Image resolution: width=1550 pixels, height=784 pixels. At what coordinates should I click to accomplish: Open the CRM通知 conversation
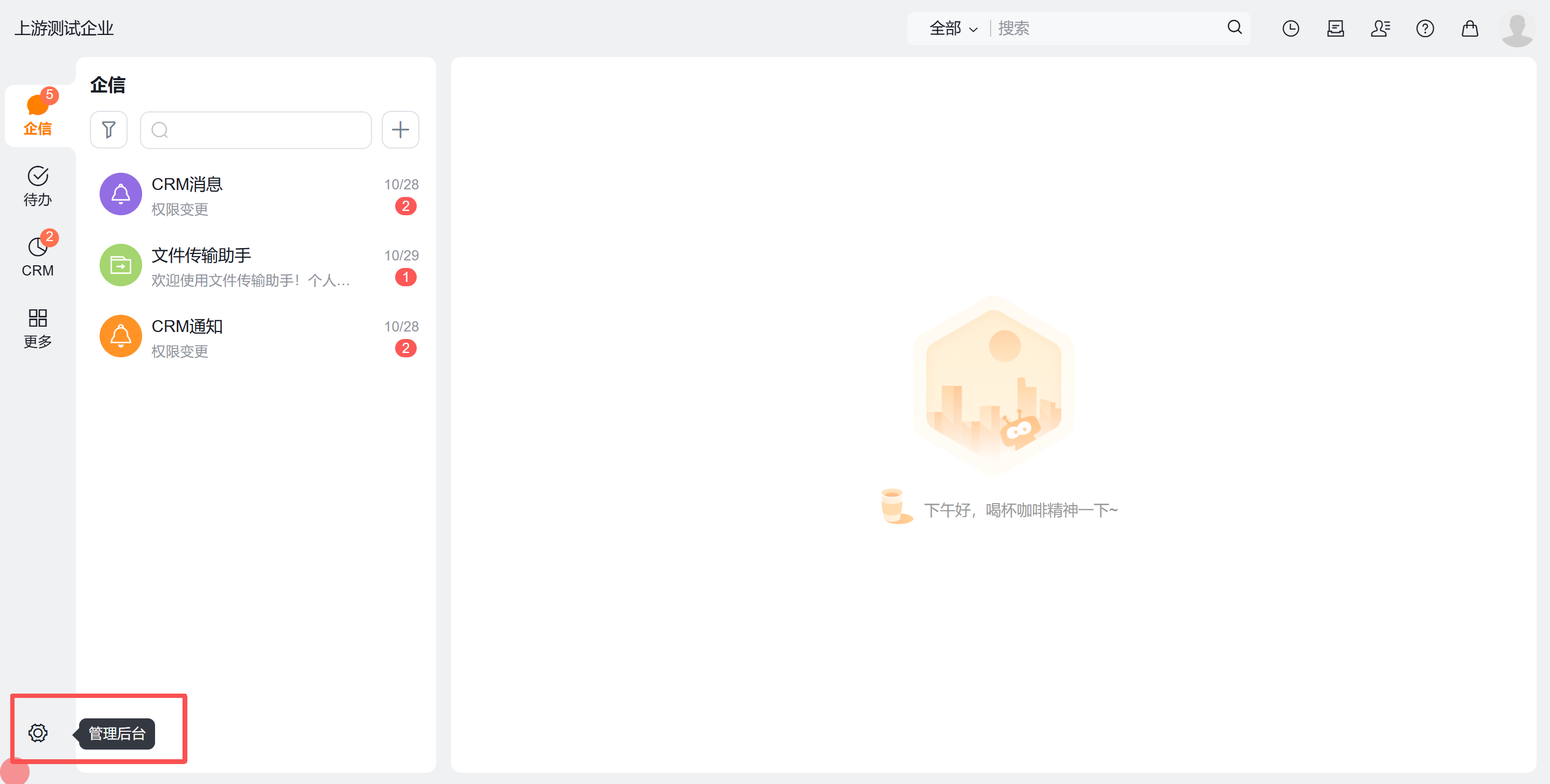(259, 337)
